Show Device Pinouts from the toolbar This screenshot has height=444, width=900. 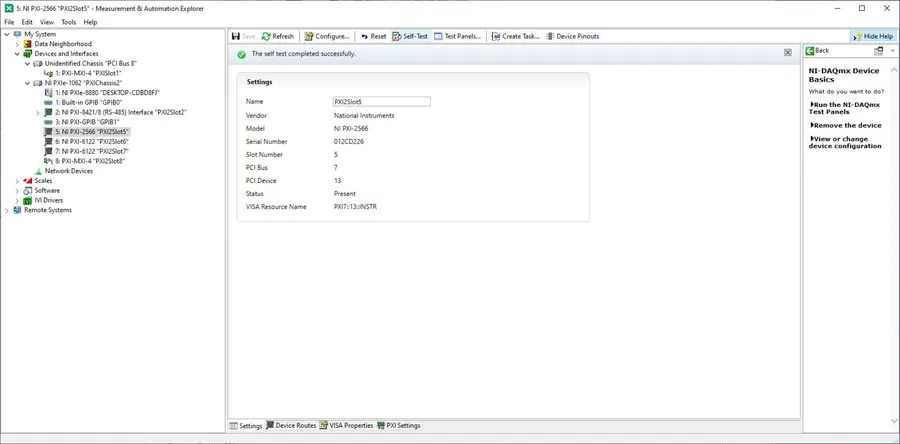coord(572,36)
